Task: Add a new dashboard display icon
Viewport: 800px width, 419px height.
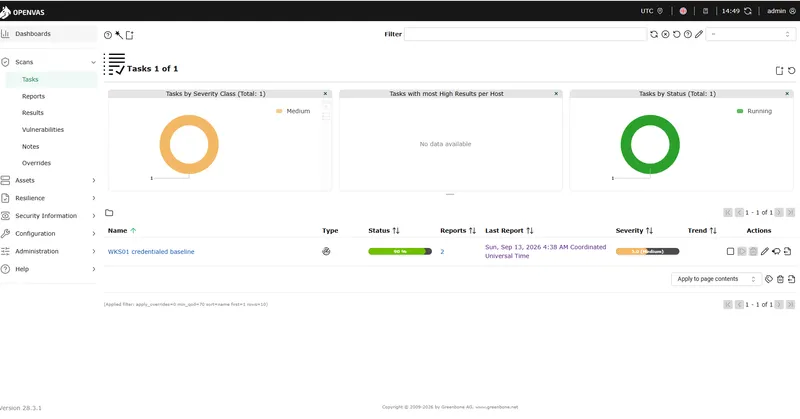Action: (x=779, y=70)
